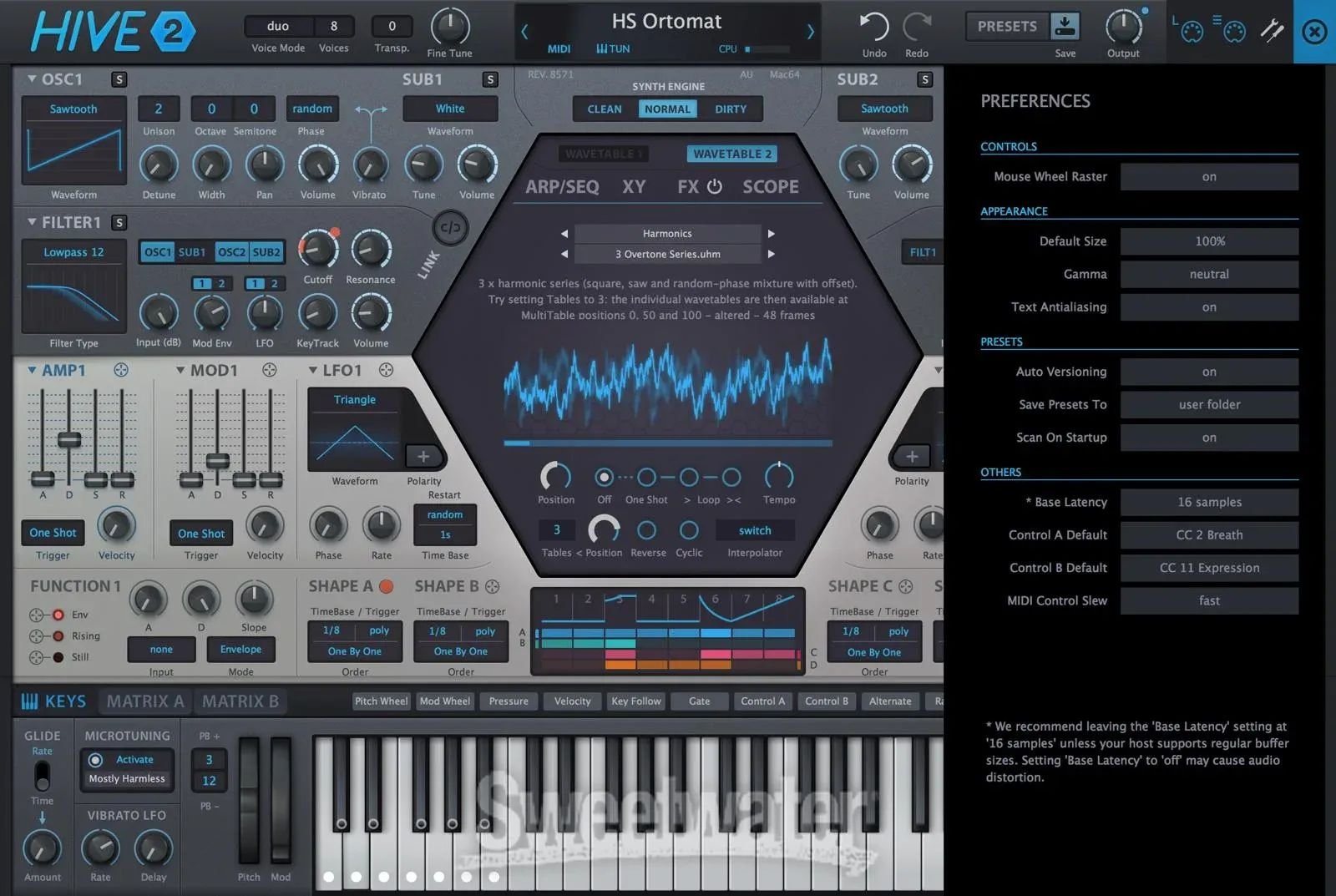The height and width of the screenshot is (896, 1336).
Task: Click the Redo arrow icon
Action: tap(917, 27)
